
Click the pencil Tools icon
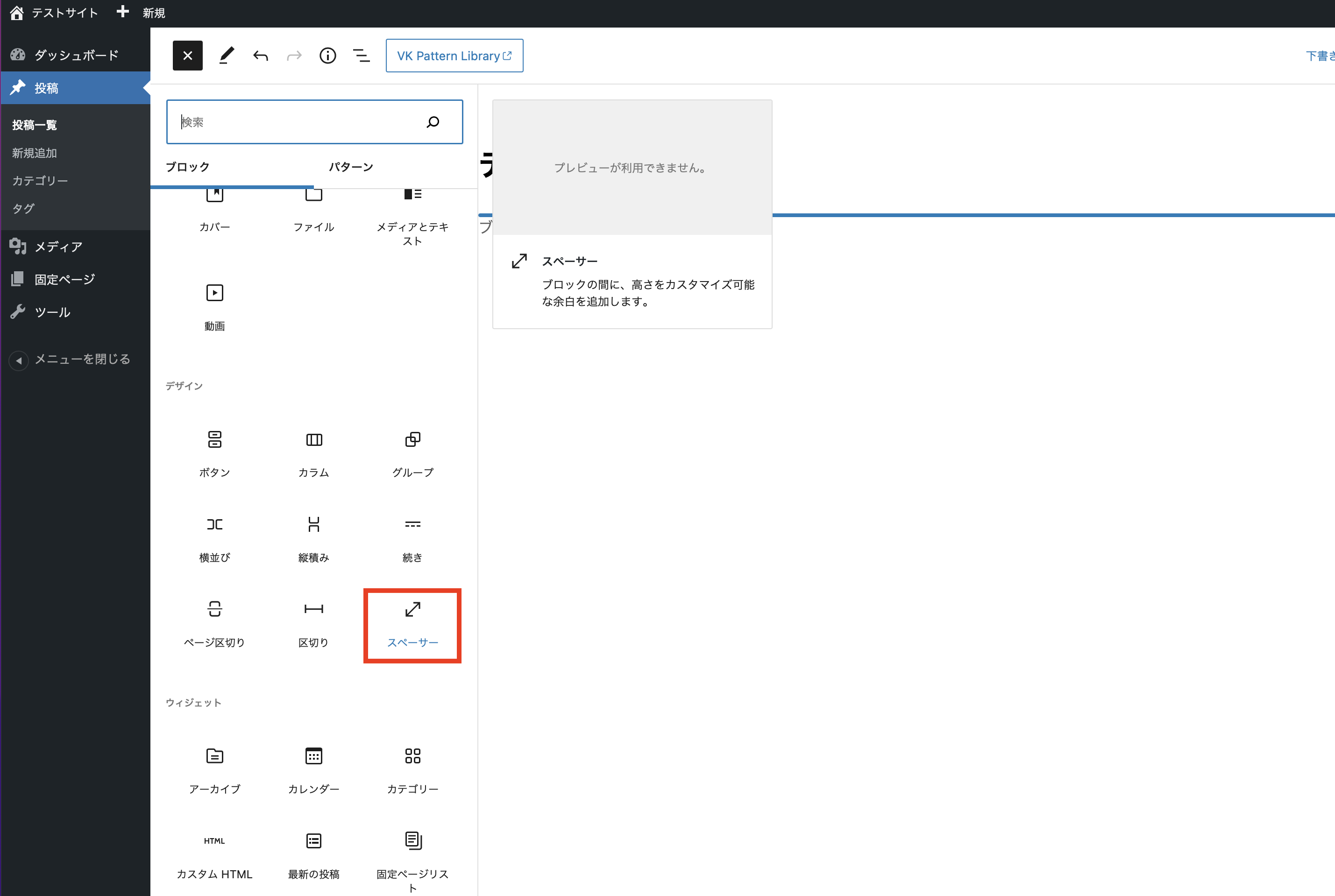tap(227, 56)
